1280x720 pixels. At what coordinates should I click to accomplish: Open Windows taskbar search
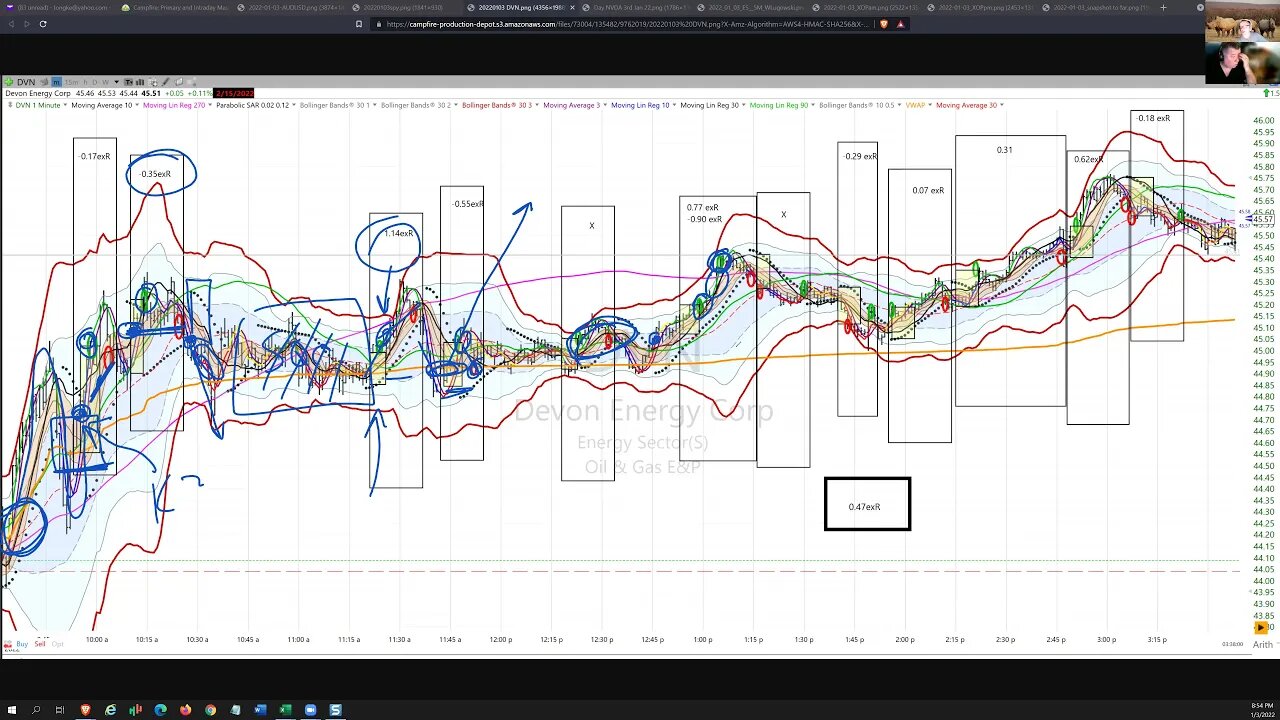(36, 710)
